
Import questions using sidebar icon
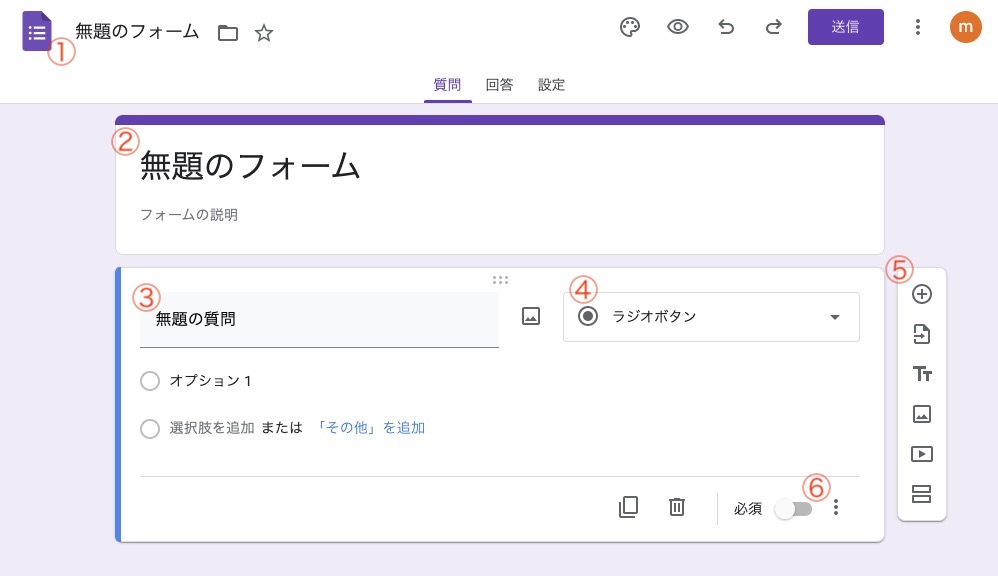click(x=922, y=334)
